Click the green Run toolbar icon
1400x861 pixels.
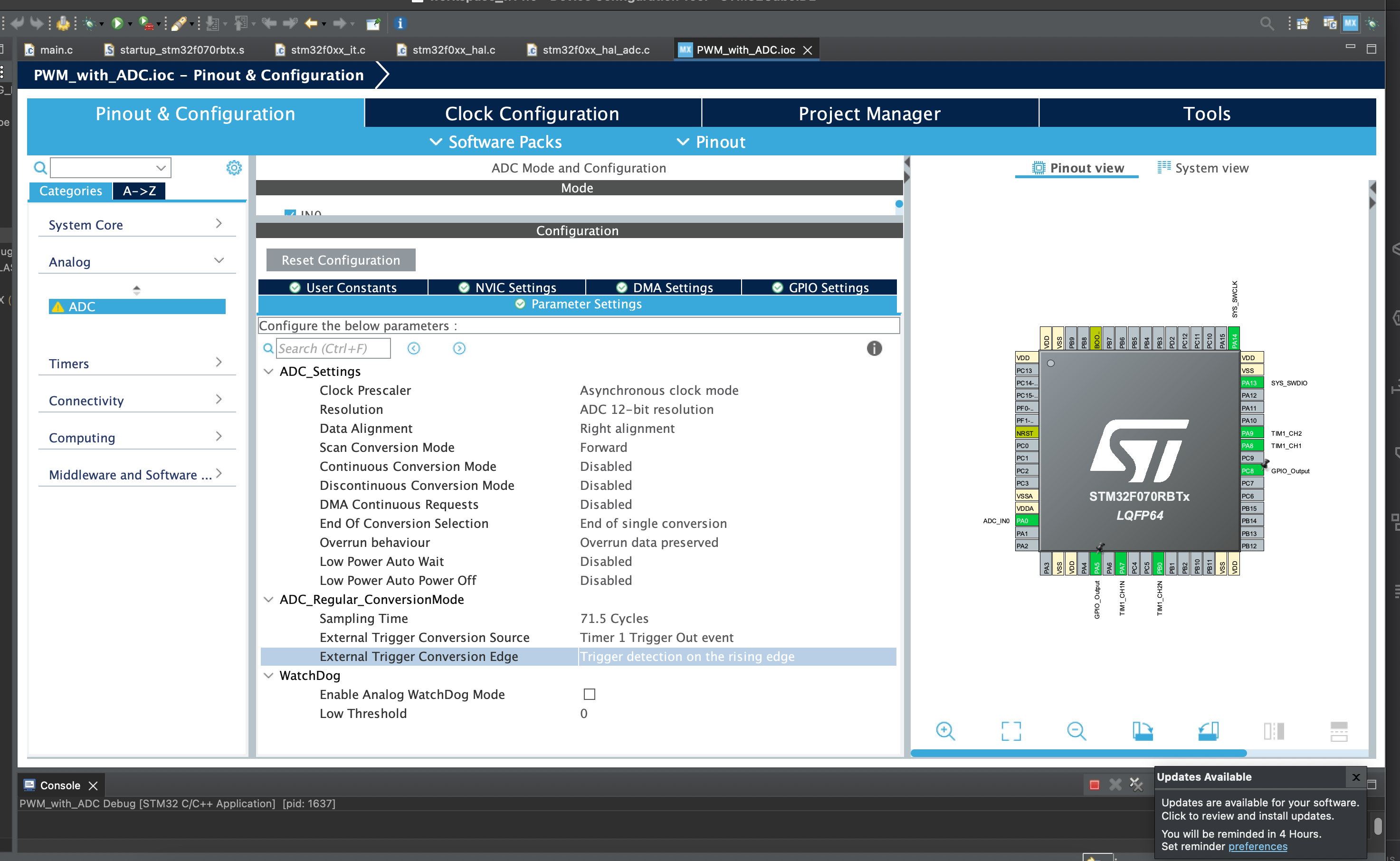117,23
